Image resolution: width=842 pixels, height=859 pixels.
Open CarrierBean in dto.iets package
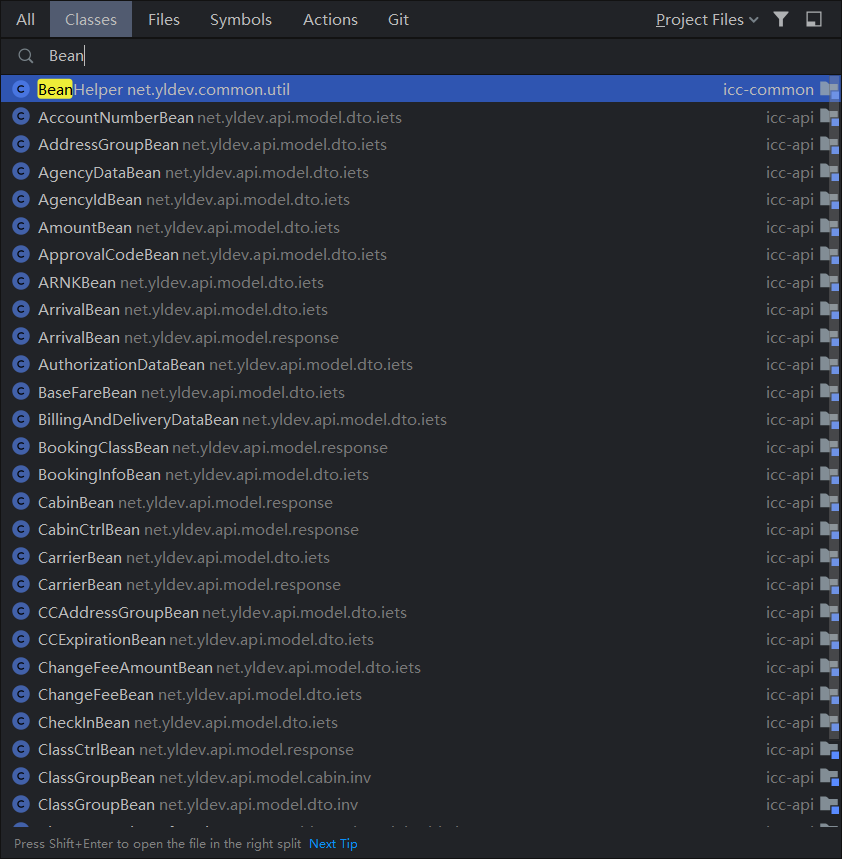click(x=421, y=558)
